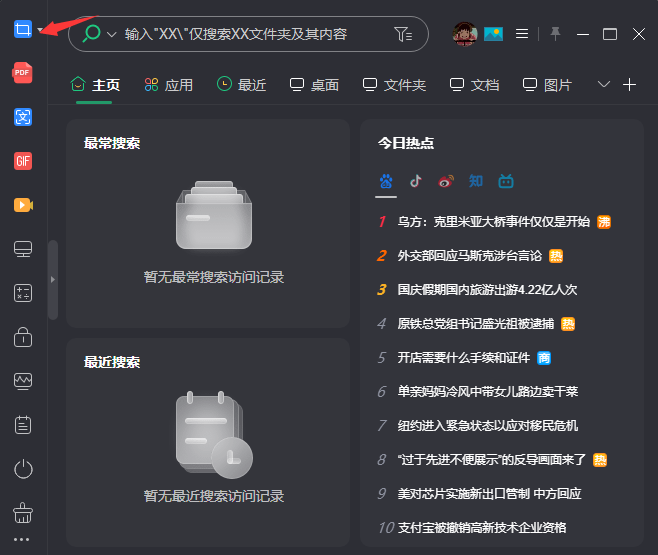658x555 pixels.
Task: Open the hamburger main menu
Action: click(522, 34)
